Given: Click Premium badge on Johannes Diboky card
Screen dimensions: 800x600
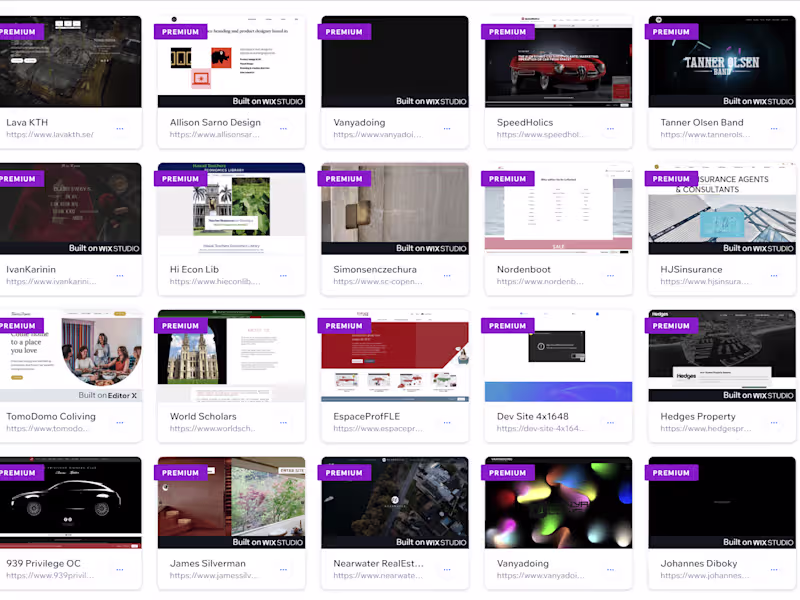Looking at the screenshot, I should click(x=671, y=473).
